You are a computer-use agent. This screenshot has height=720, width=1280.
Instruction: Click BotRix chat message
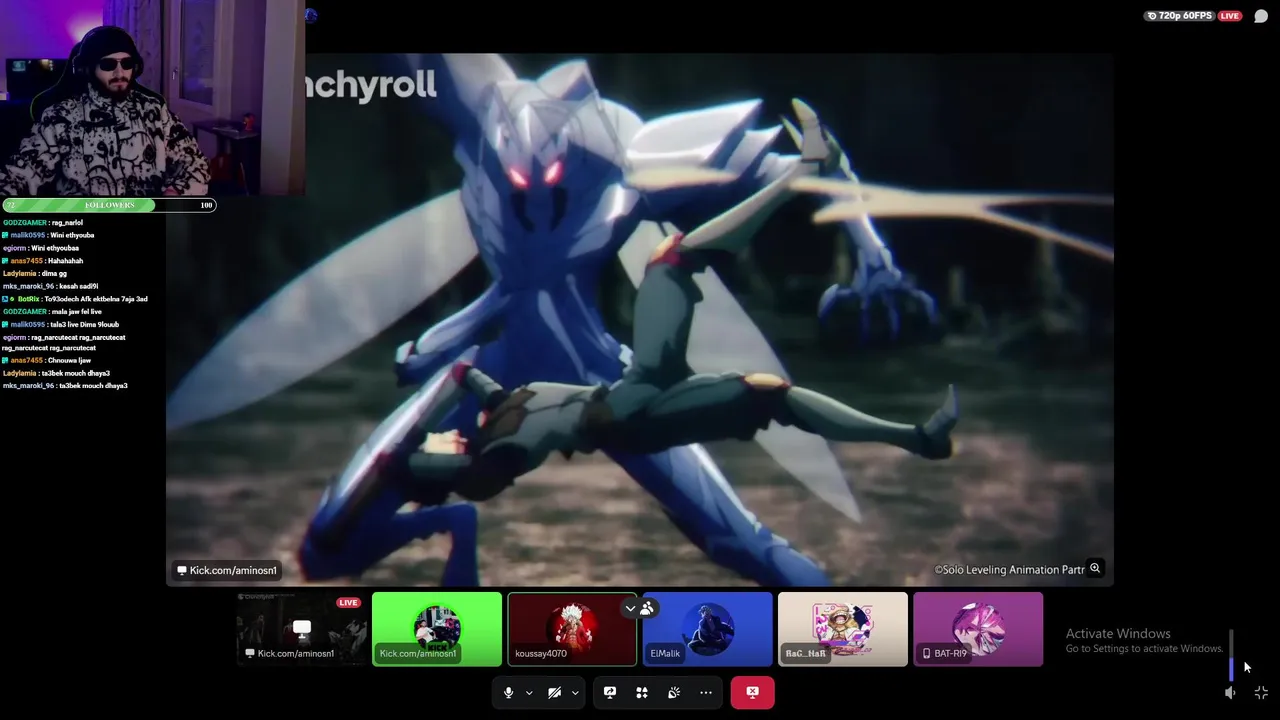click(x=75, y=299)
